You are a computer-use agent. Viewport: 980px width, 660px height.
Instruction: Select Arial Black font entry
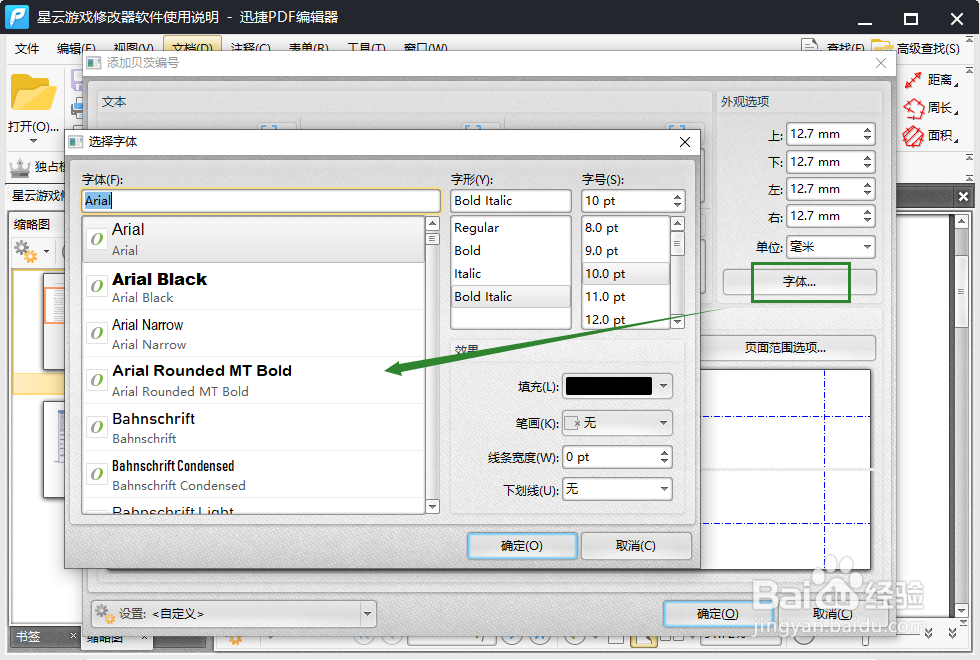pos(254,287)
